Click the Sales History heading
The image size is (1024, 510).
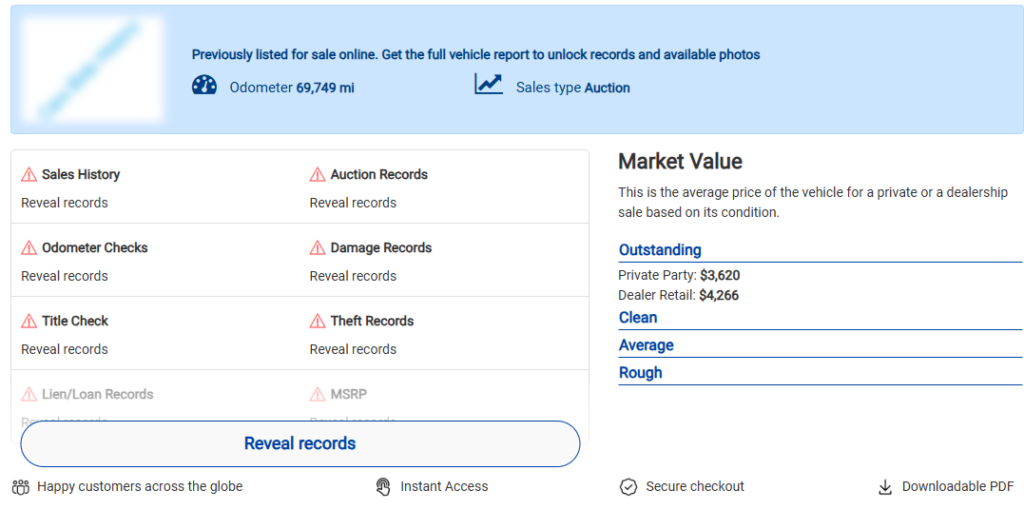(x=81, y=174)
